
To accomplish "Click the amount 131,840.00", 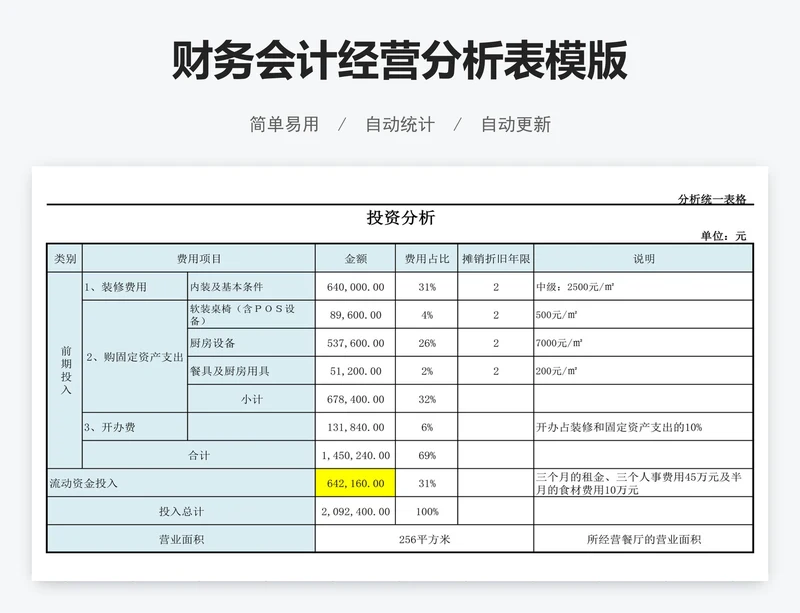I will 356,427.
